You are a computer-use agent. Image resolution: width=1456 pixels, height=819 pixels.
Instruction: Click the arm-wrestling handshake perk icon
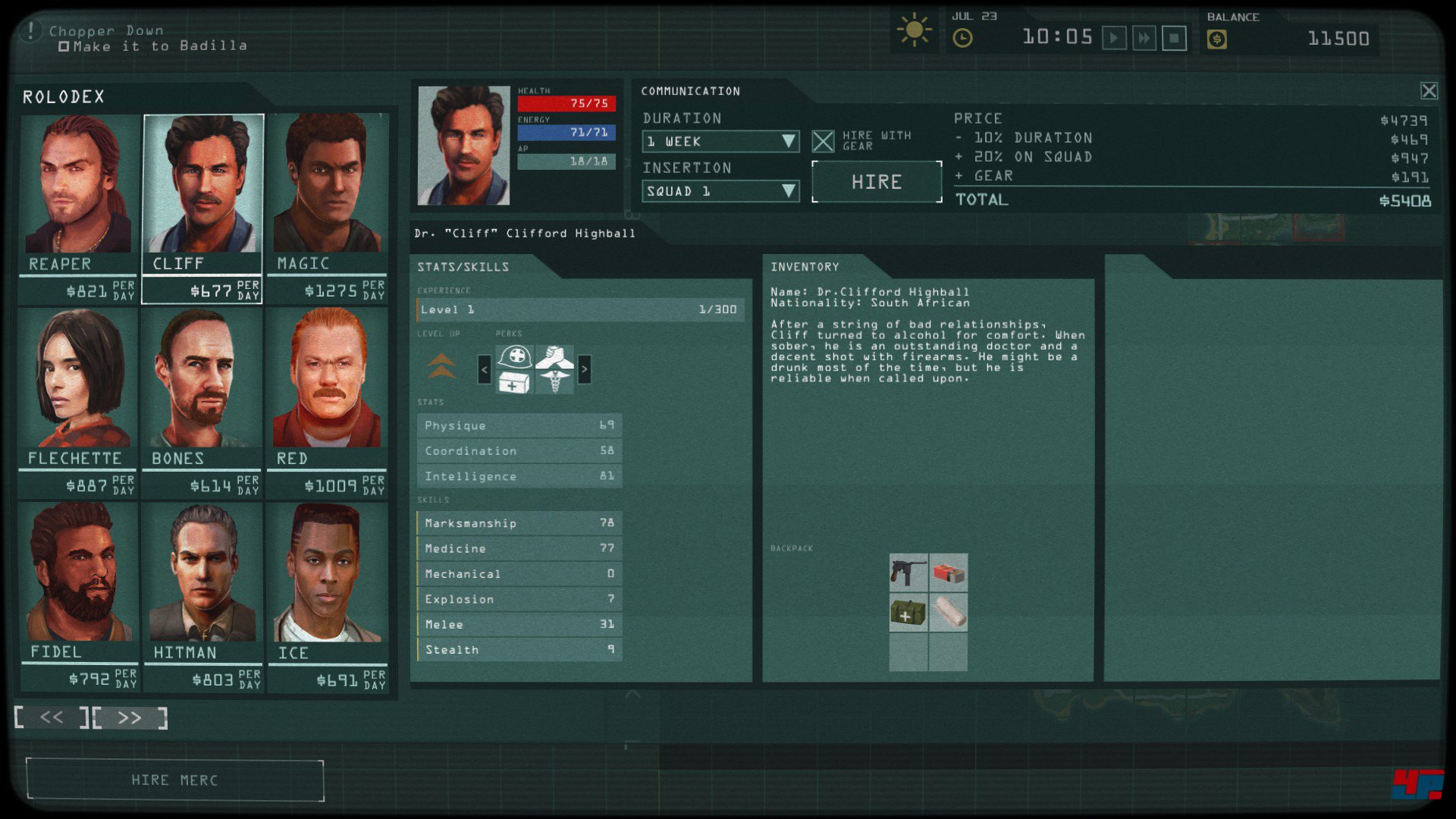click(554, 356)
